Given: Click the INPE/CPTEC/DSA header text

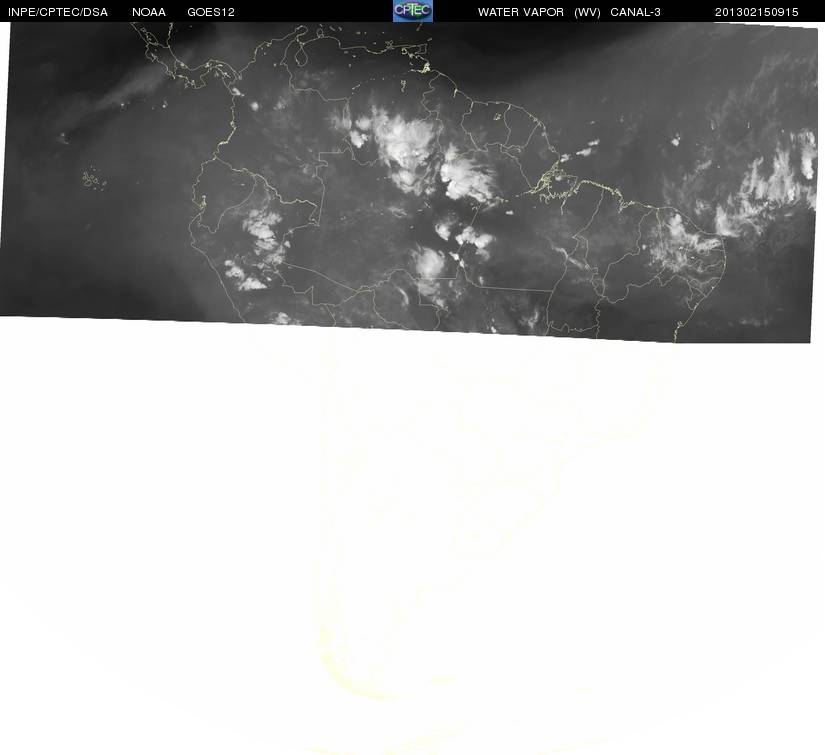Looking at the screenshot, I should (58, 12).
